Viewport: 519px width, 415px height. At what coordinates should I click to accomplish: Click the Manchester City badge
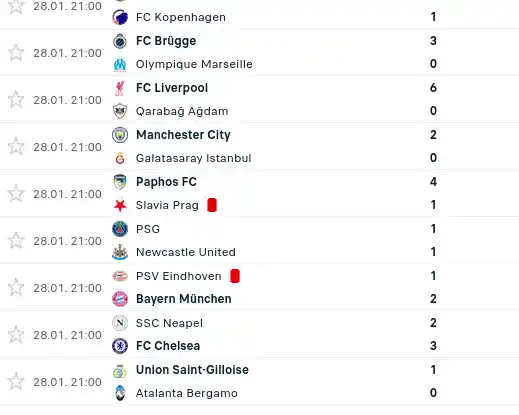point(120,135)
